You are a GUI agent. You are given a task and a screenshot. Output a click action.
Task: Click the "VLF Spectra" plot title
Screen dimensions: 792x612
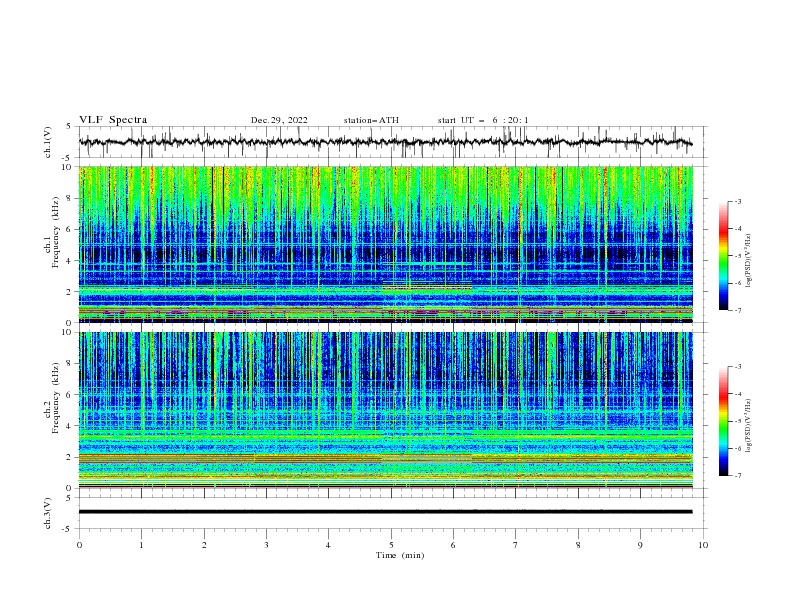113,120
